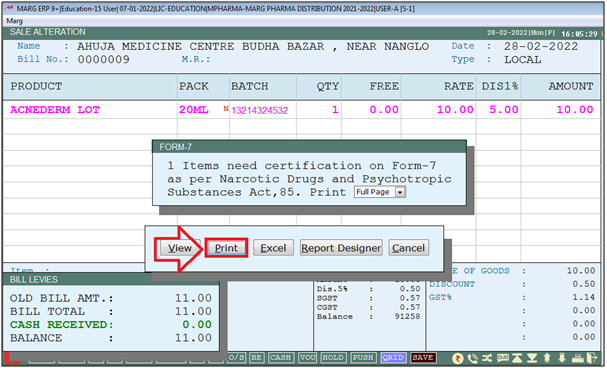Click the printer icon in bottom bar
This screenshot has height=368, width=607.
point(577,358)
